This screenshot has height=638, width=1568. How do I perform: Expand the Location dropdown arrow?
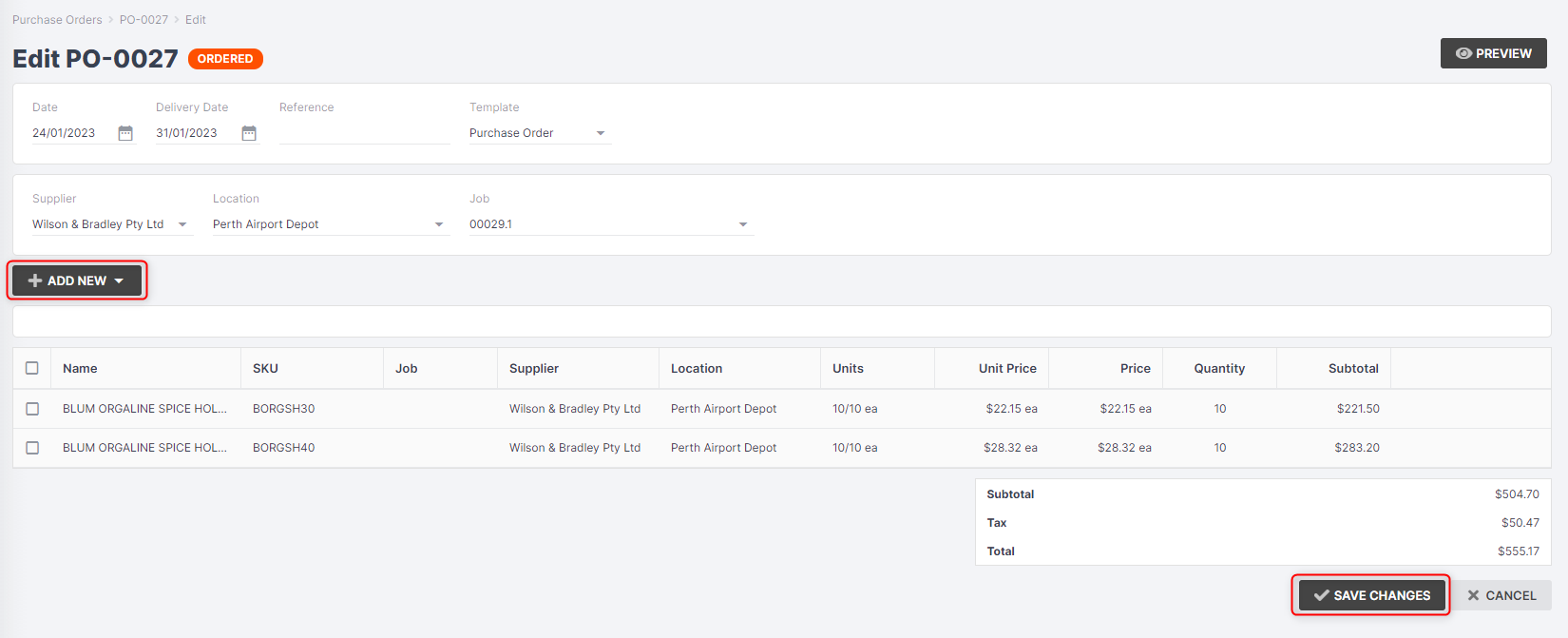click(439, 224)
